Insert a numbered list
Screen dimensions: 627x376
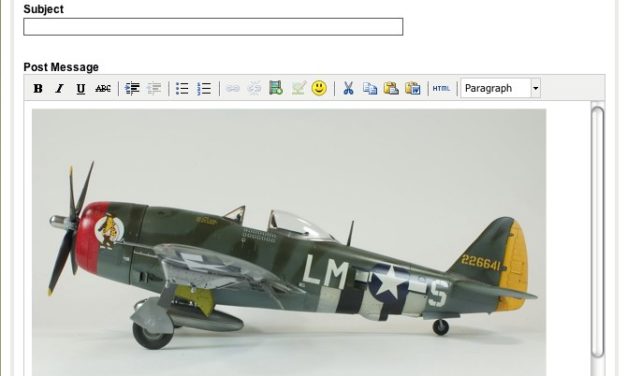tap(204, 88)
